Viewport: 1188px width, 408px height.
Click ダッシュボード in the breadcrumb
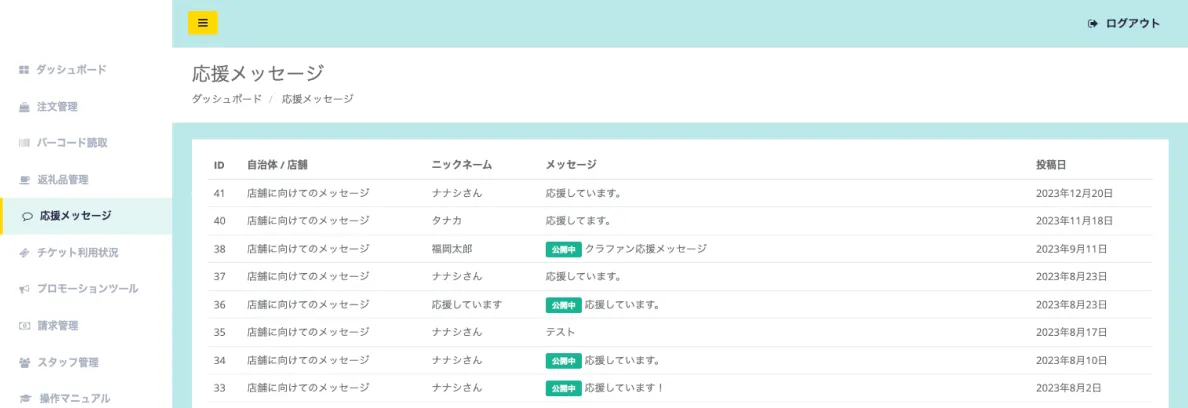(227, 99)
